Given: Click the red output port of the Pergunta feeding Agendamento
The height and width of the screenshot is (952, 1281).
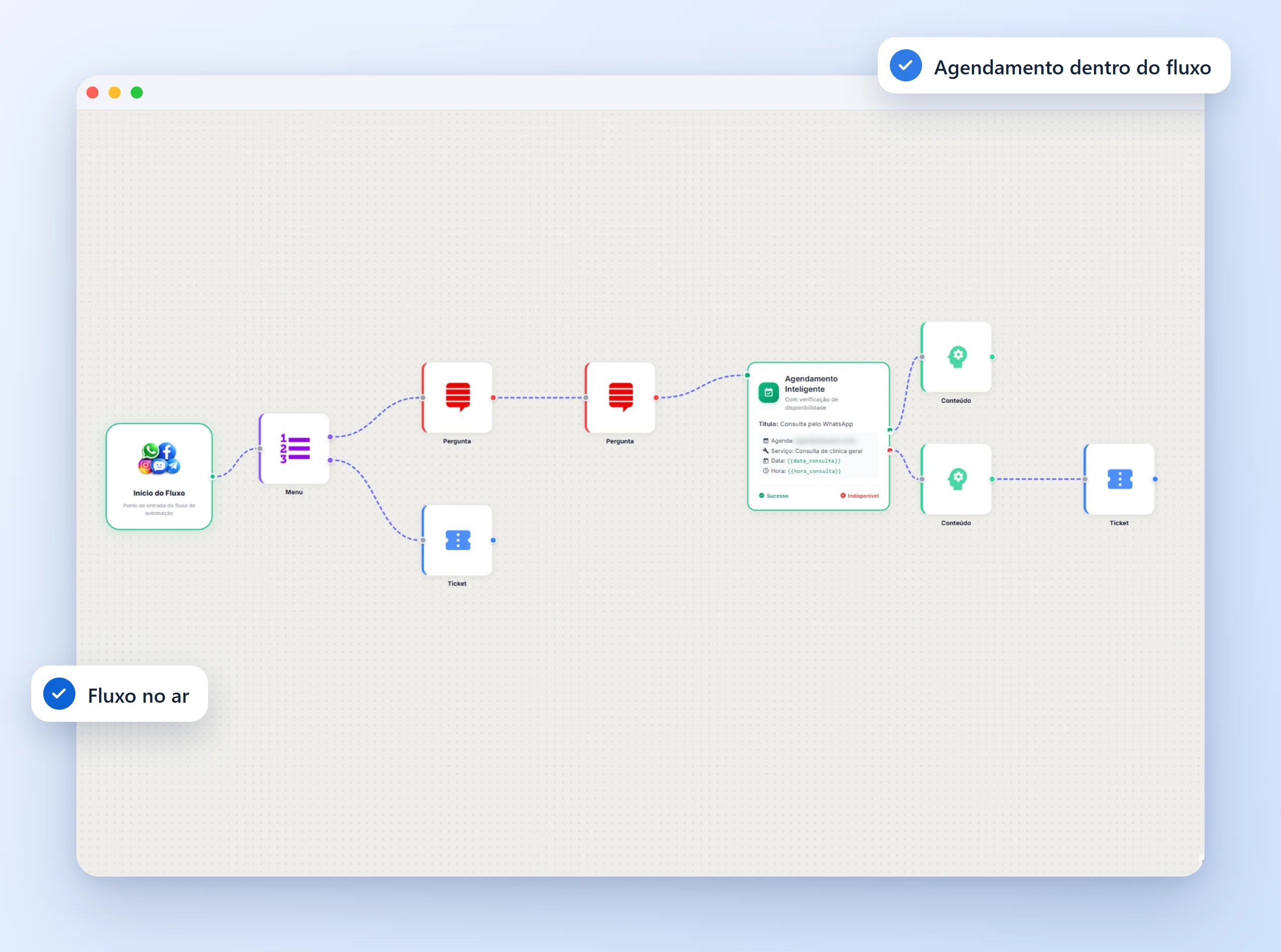Looking at the screenshot, I should (657, 398).
